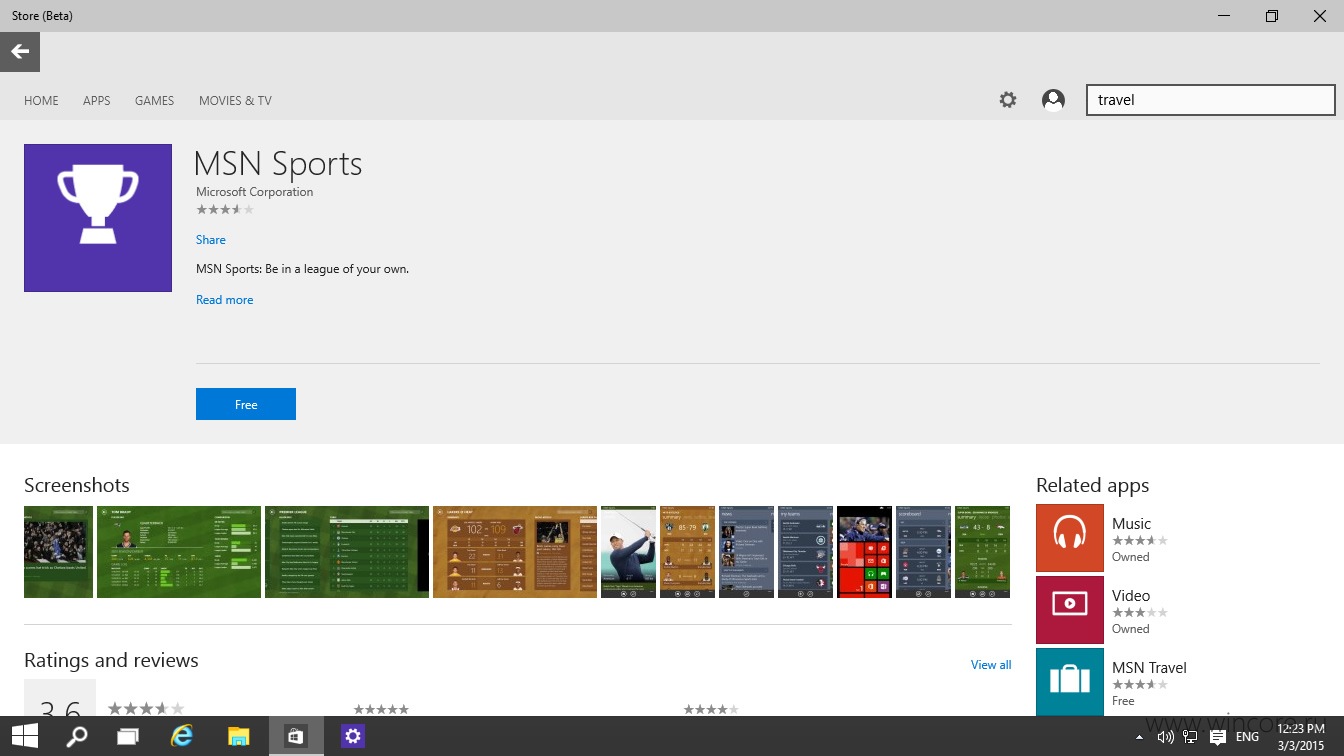Open the Video app play icon
The width and height of the screenshot is (1344, 756).
coord(1070,610)
